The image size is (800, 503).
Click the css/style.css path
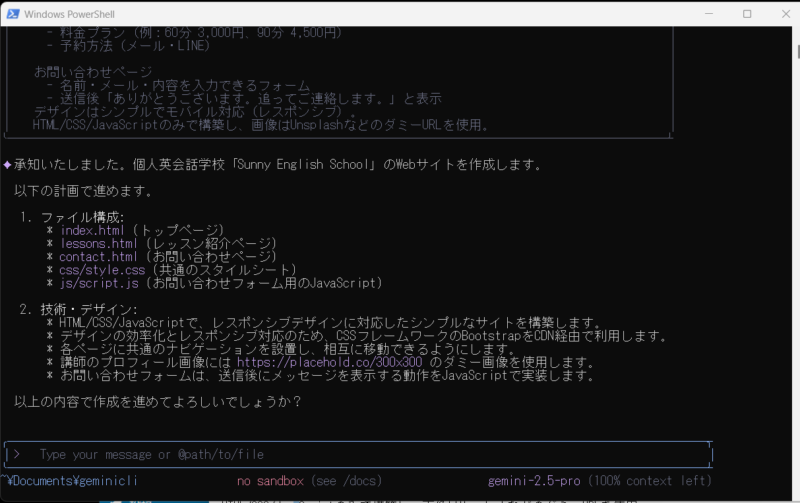click(x=102, y=270)
